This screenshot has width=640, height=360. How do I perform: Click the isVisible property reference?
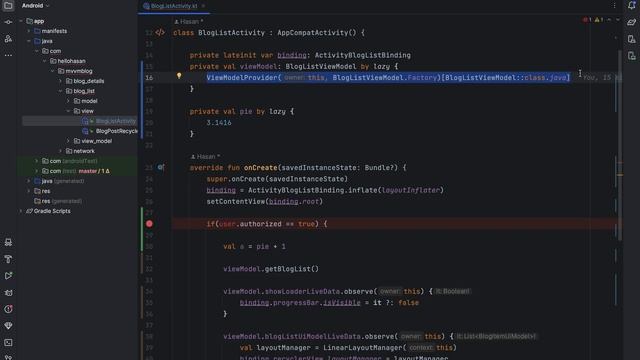[x=342, y=302]
